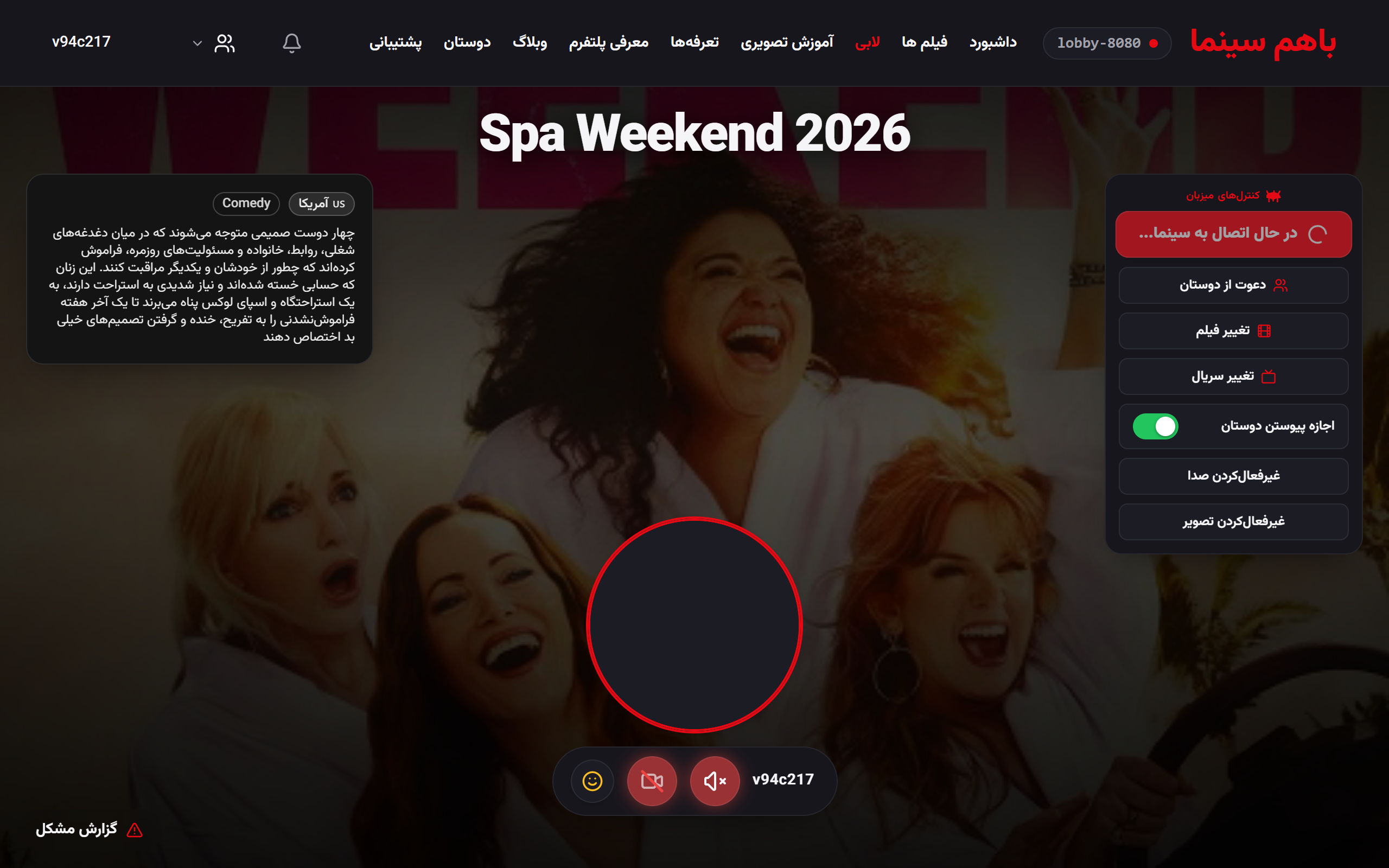Click the film icon in تغییر فیلم
1389x868 pixels.
(x=1264, y=331)
